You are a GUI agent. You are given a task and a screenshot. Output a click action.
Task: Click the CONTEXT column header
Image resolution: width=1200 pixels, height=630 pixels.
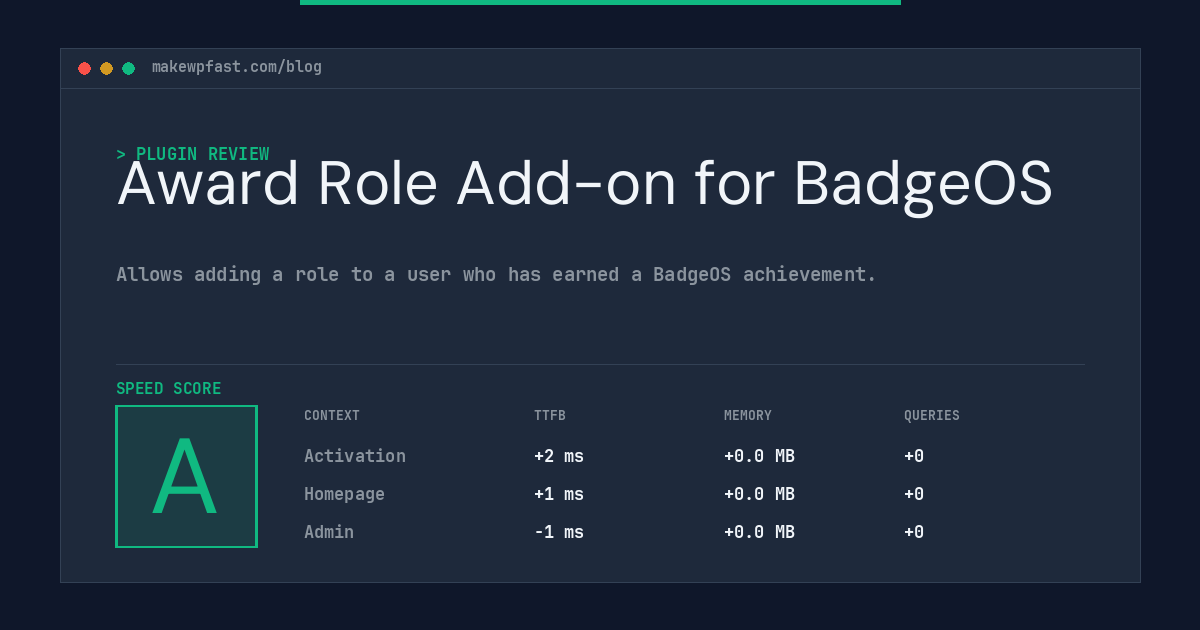[x=332, y=416]
